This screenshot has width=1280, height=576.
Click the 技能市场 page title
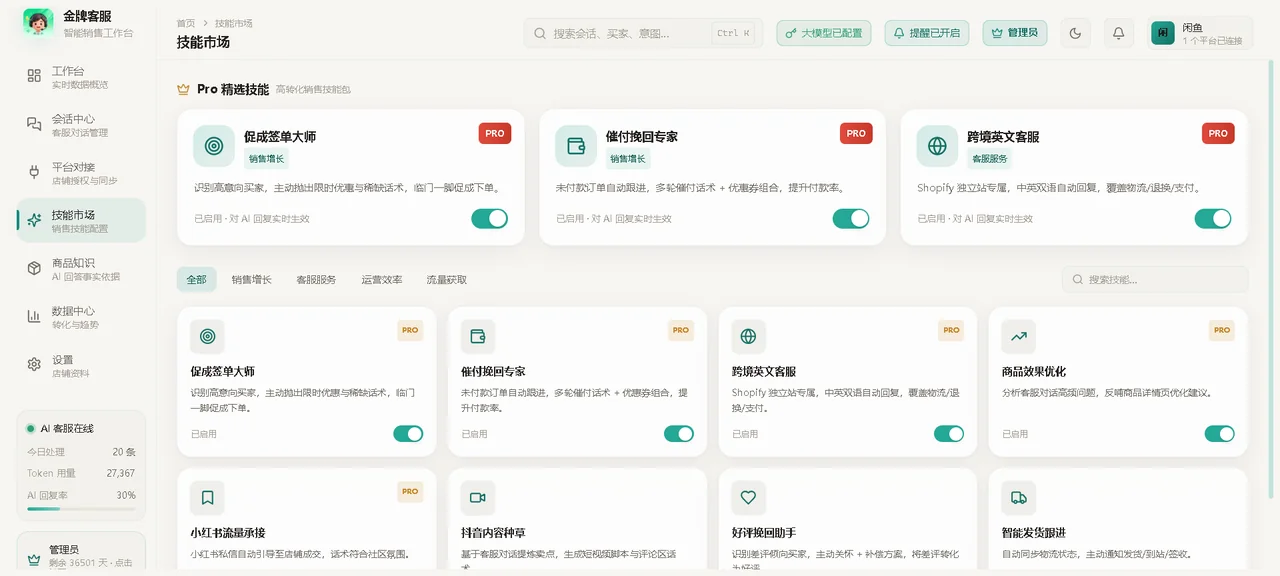tap(203, 42)
